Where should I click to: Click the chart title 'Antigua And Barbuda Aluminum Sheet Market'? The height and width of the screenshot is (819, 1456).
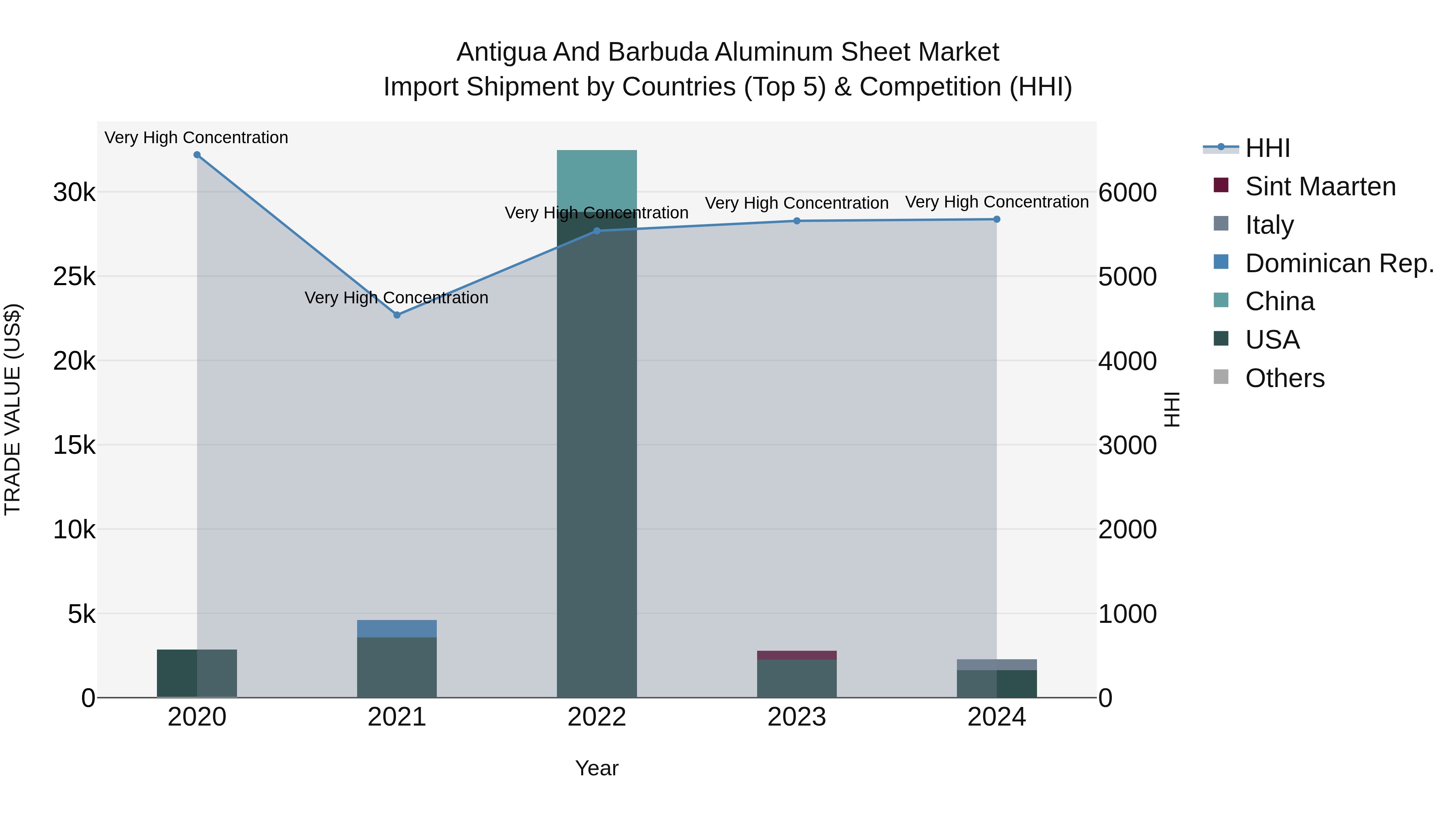[x=728, y=52]
